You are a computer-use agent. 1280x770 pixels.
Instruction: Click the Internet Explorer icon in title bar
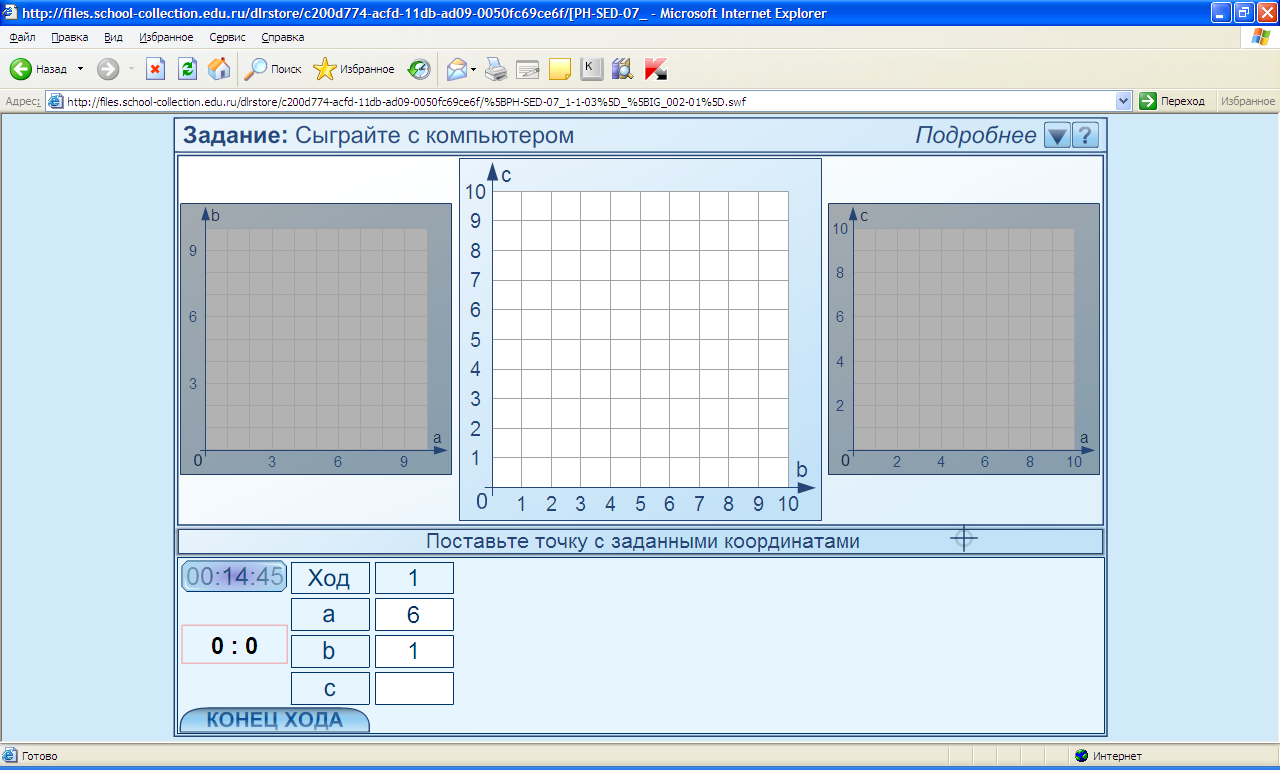10,13
